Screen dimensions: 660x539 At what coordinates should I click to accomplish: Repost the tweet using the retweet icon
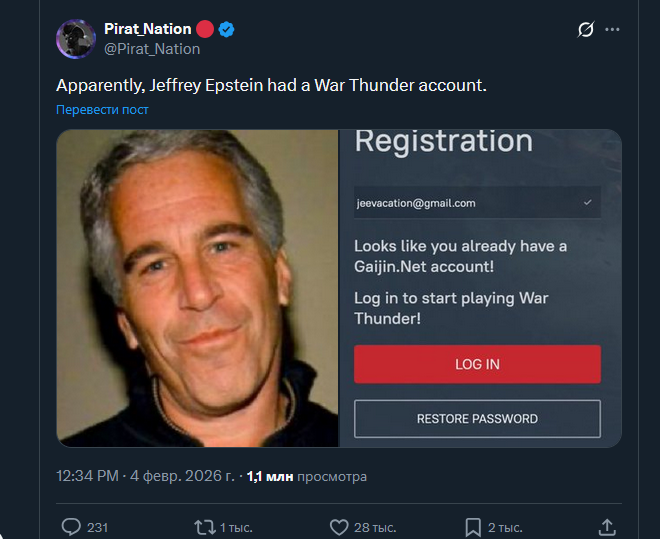203,527
